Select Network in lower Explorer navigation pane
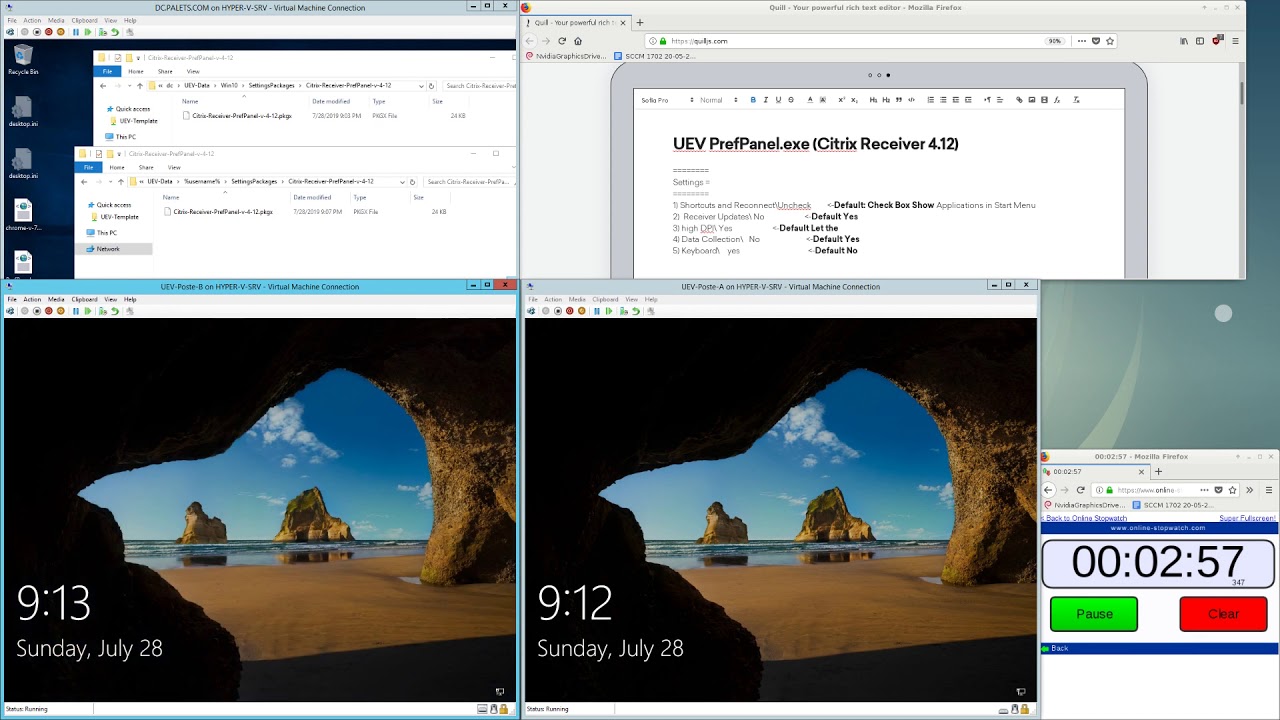The image size is (1280, 720). coord(108,249)
